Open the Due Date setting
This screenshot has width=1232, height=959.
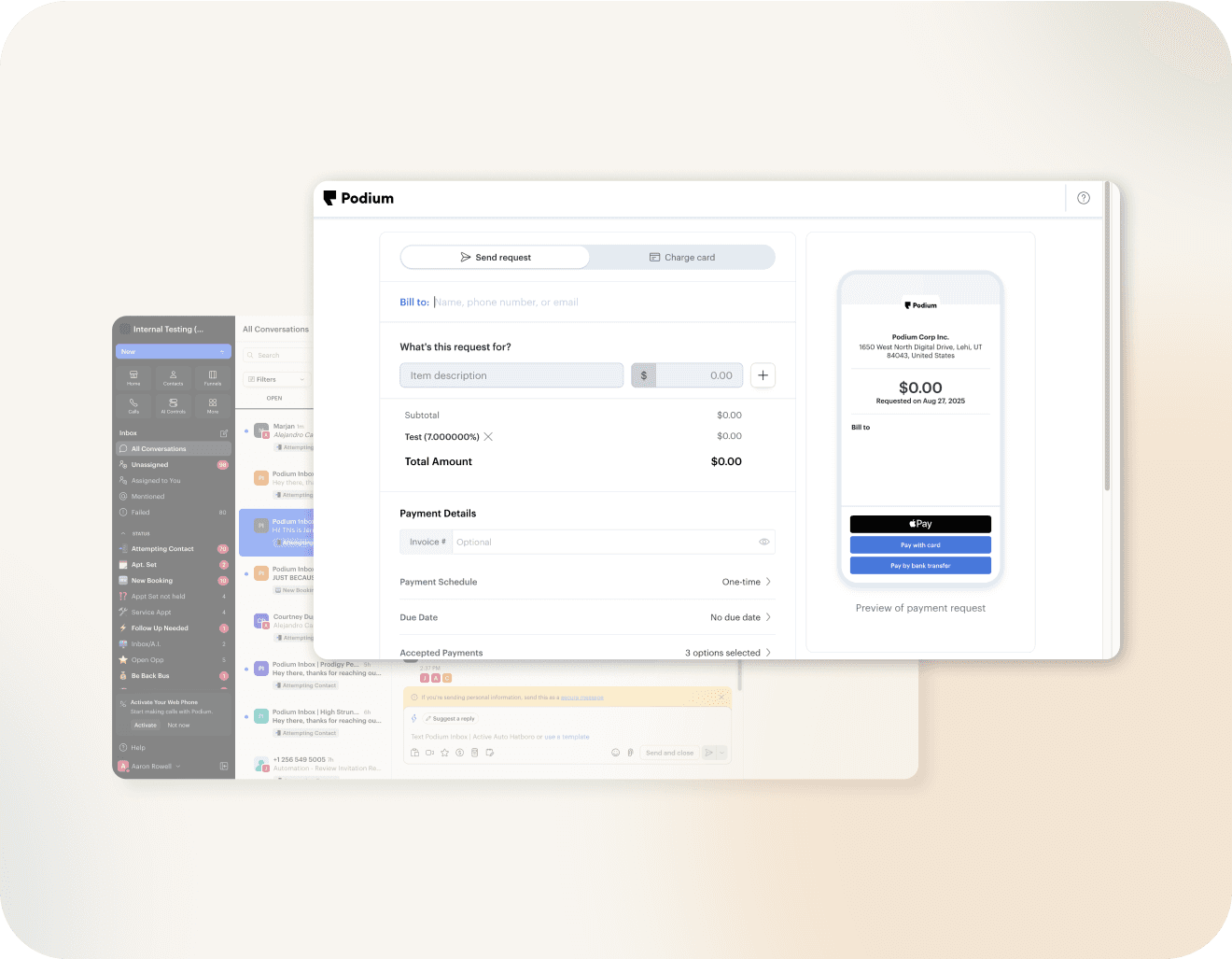point(740,617)
